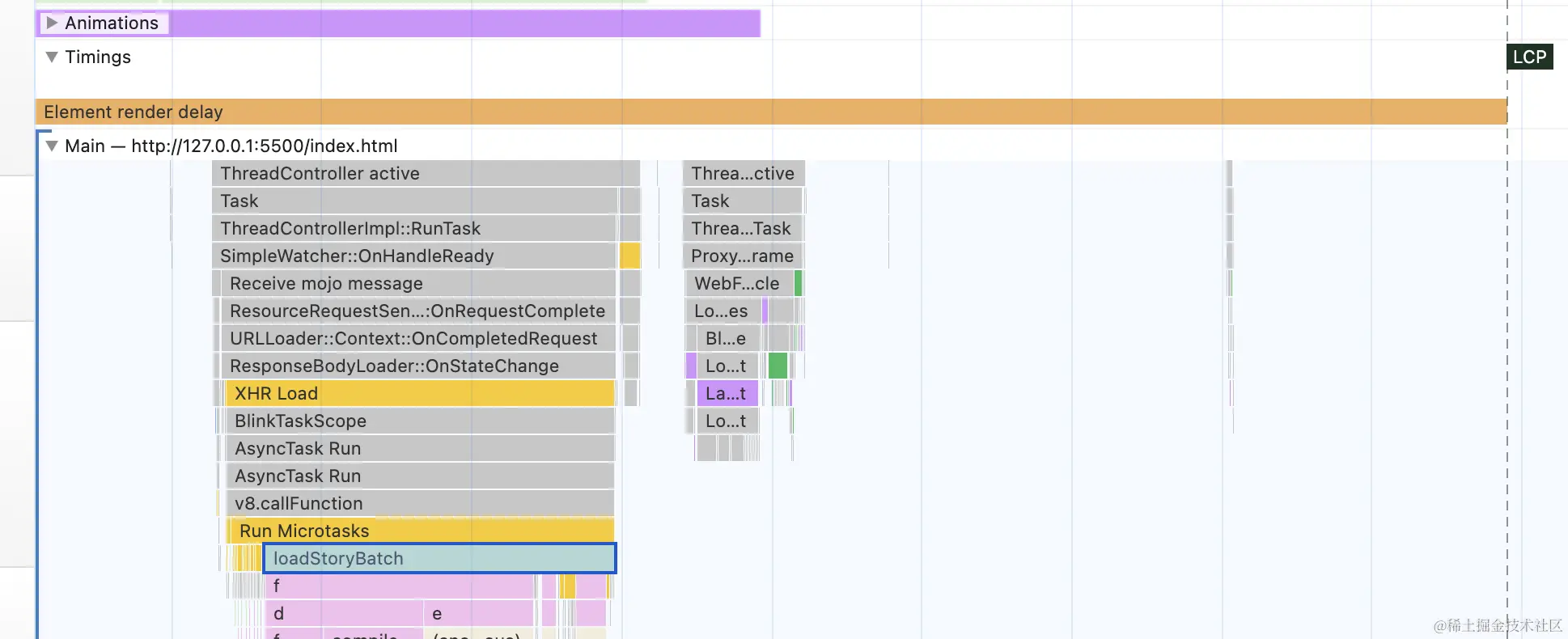Select Main track title with index.html URL
Screen dimensions: 1568x639
(x=231, y=146)
